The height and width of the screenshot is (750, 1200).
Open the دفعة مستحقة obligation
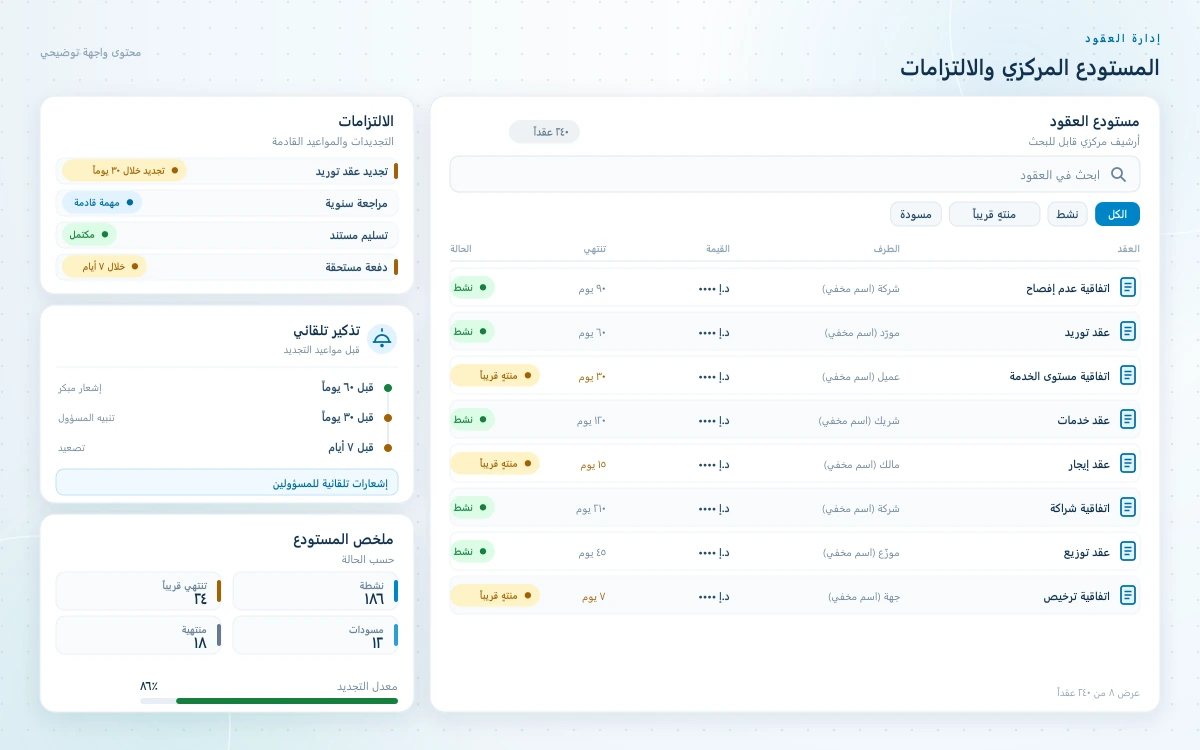[227, 267]
